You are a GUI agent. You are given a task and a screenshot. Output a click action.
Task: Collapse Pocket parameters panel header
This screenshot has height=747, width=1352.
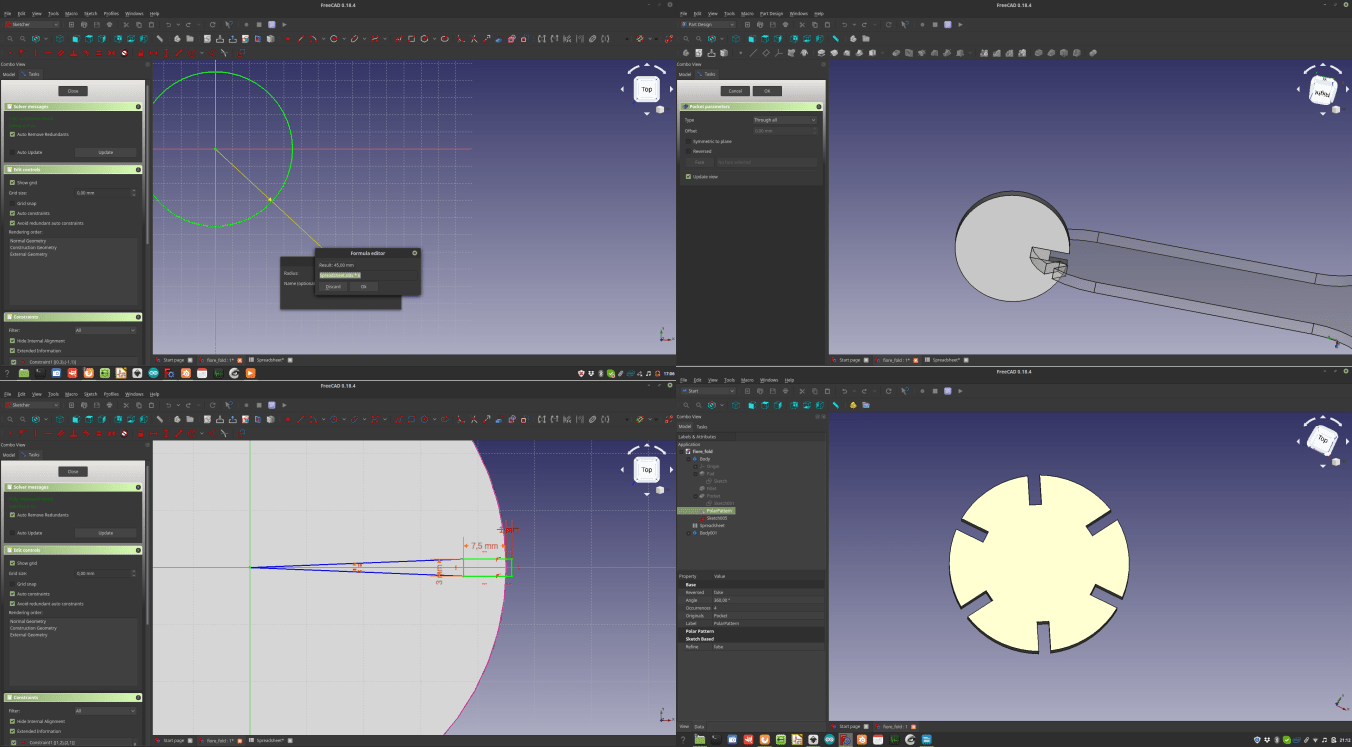pyautogui.click(x=819, y=107)
